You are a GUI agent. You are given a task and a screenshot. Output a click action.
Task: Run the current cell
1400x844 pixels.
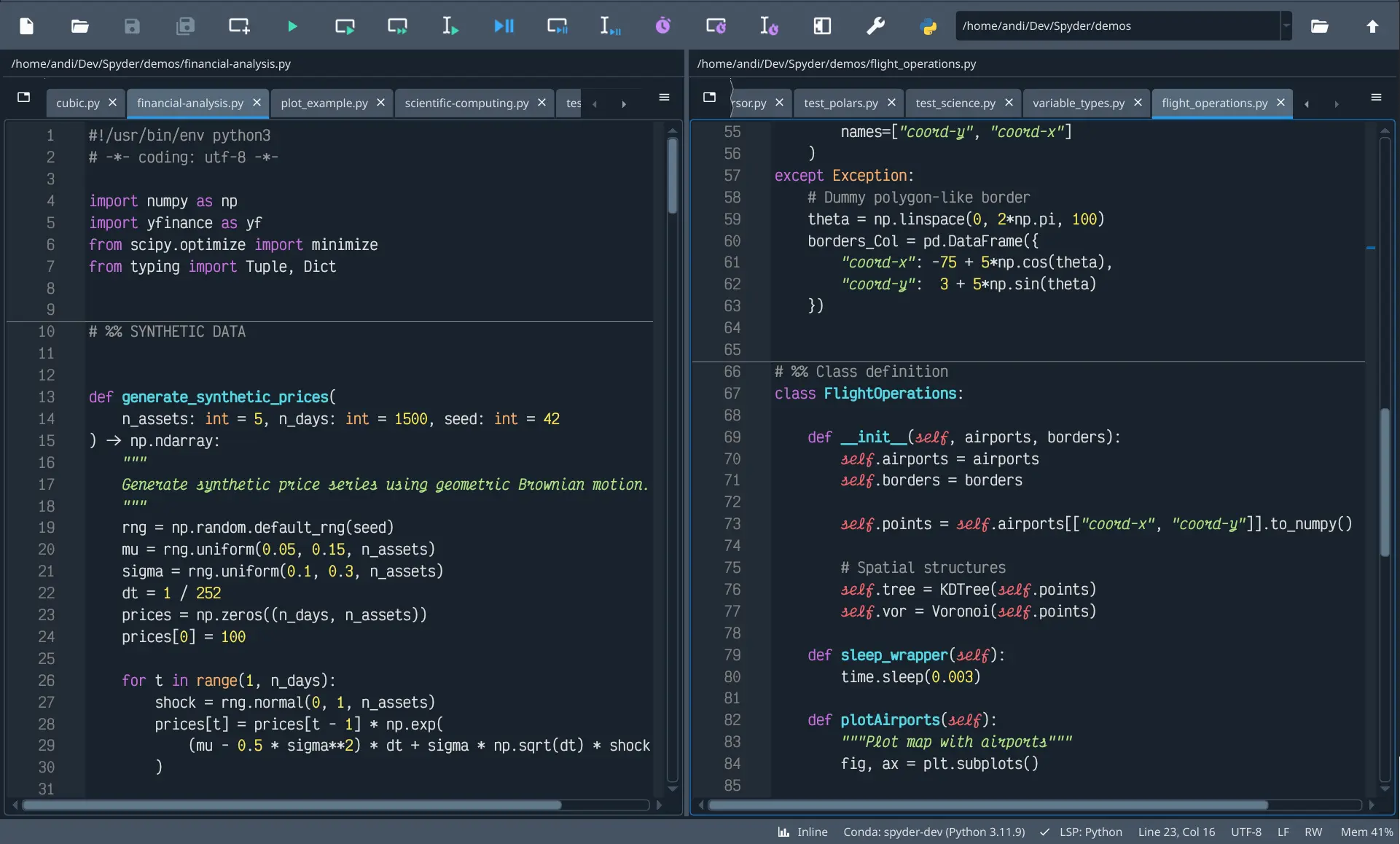point(345,26)
